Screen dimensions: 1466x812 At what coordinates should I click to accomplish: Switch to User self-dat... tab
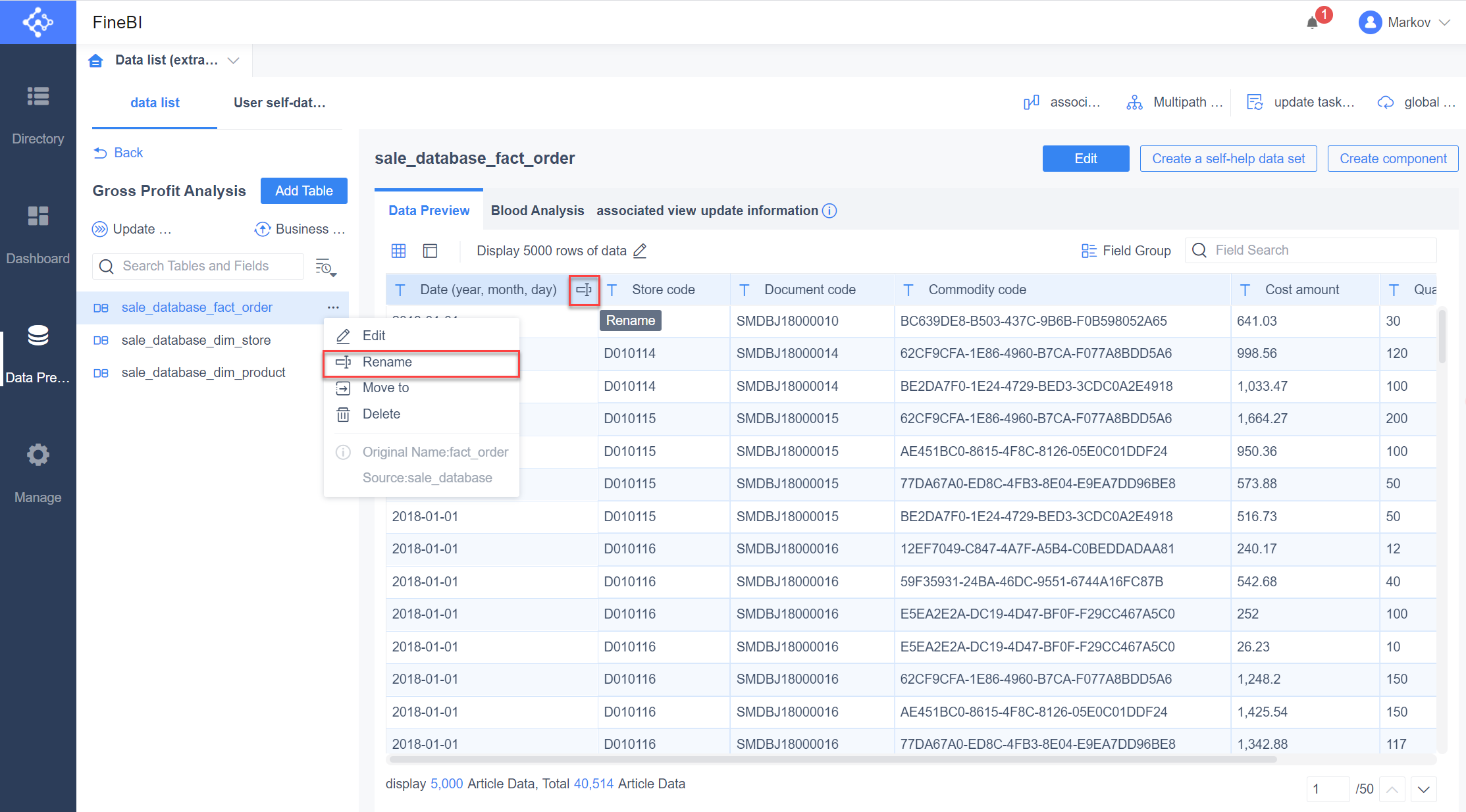280,103
